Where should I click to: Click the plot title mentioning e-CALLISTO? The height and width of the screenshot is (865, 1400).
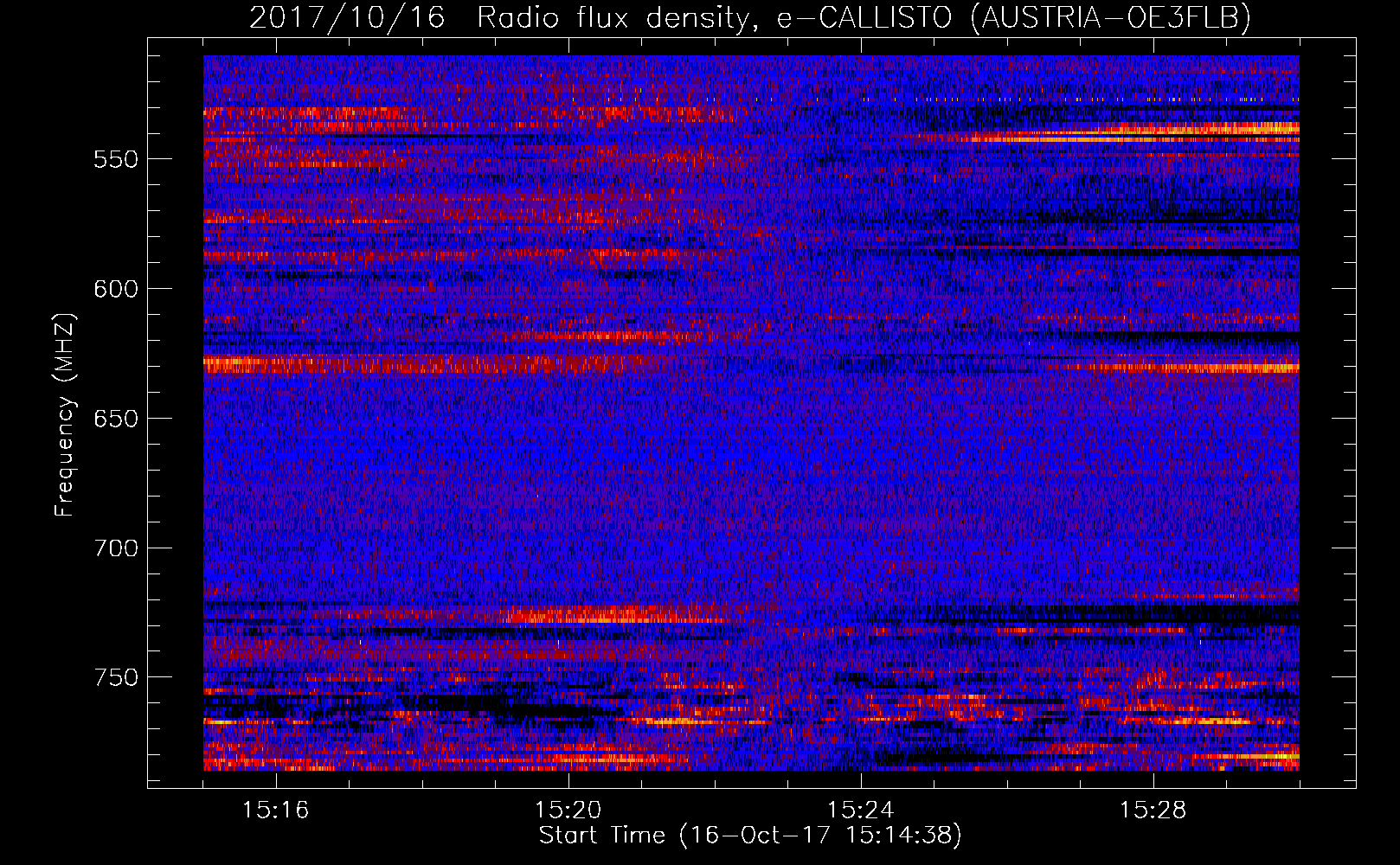pos(750,17)
